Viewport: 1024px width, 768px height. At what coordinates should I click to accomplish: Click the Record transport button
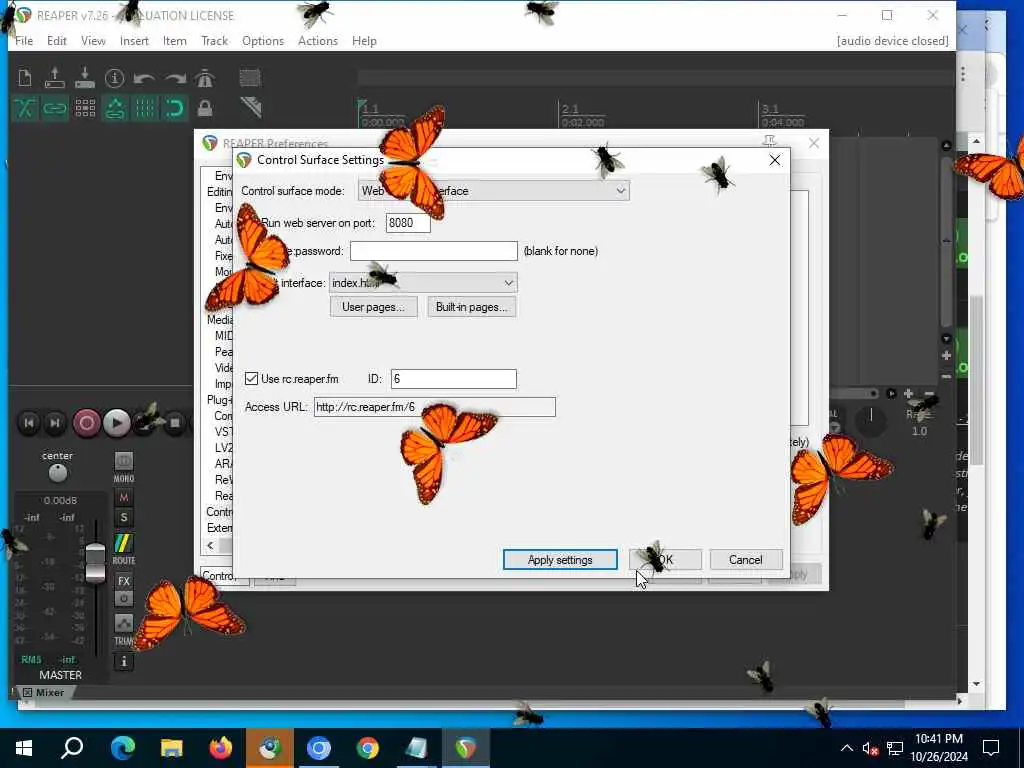pos(86,423)
